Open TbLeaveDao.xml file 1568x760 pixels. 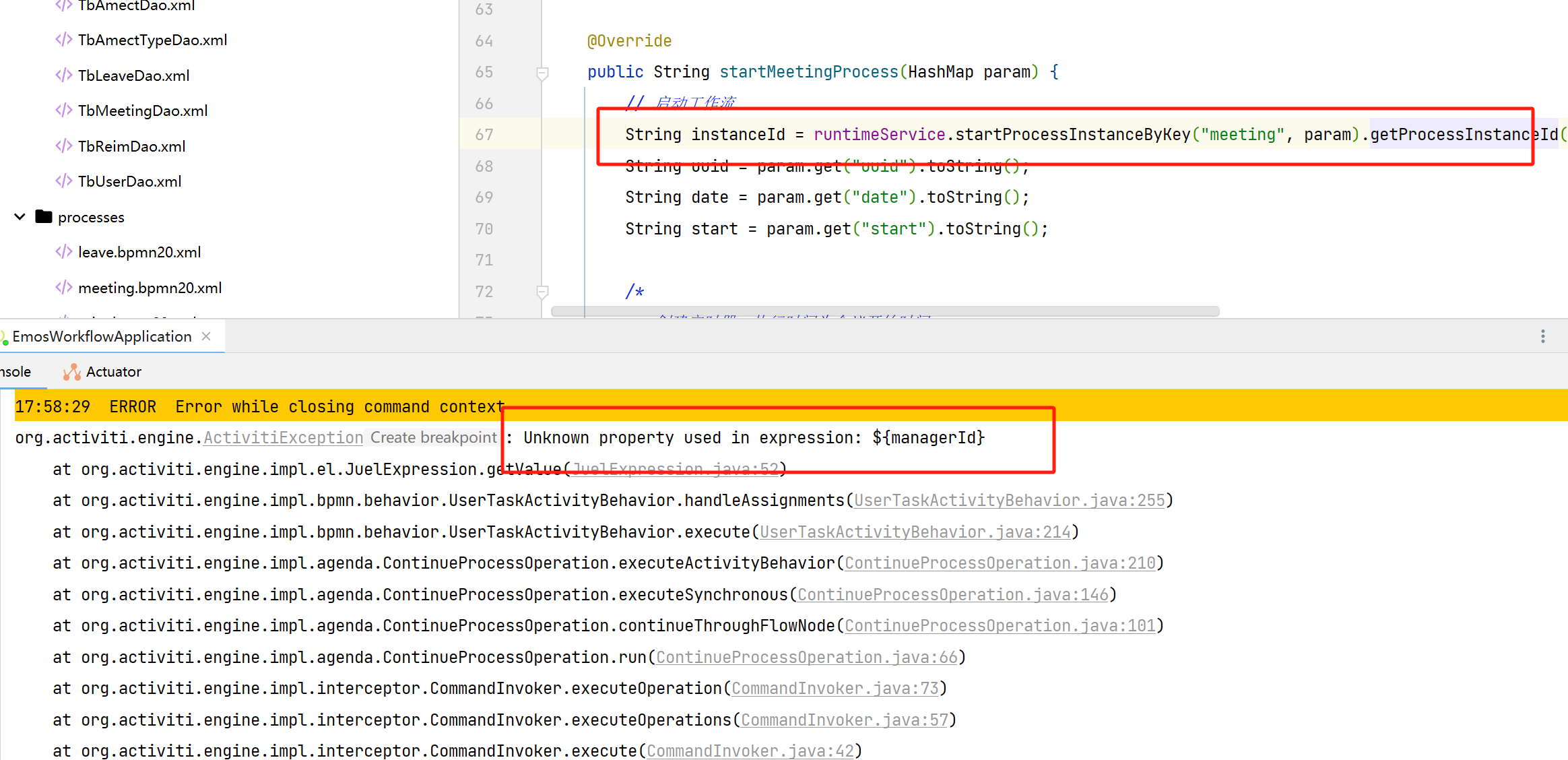[x=133, y=75]
